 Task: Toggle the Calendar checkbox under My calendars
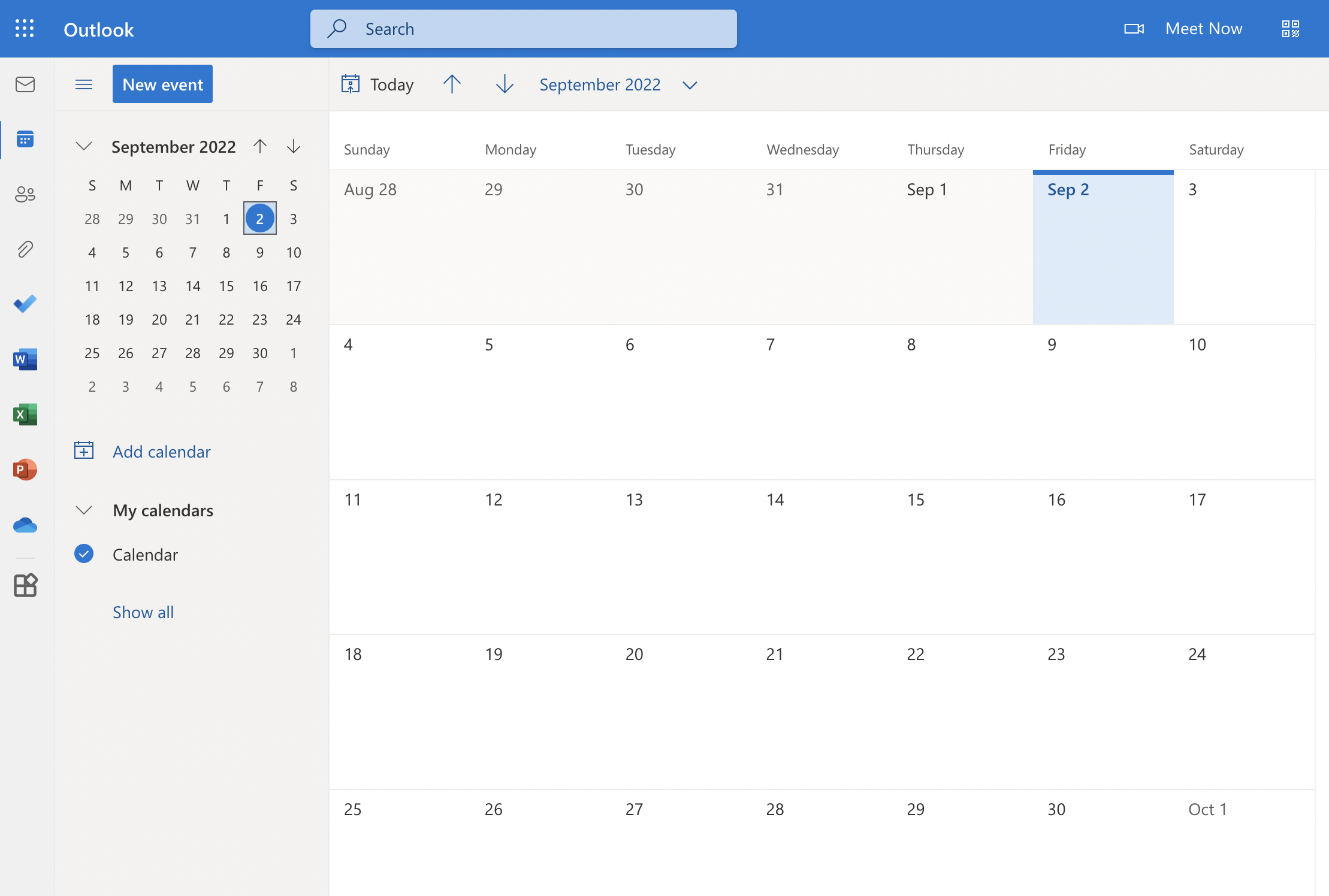[84, 553]
